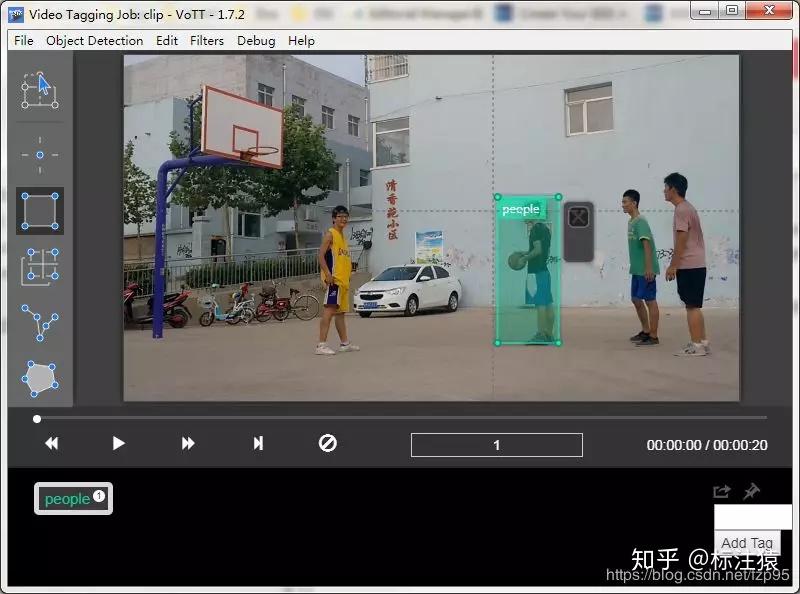Click the Add Tag button
The height and width of the screenshot is (594, 800).
tap(747, 543)
